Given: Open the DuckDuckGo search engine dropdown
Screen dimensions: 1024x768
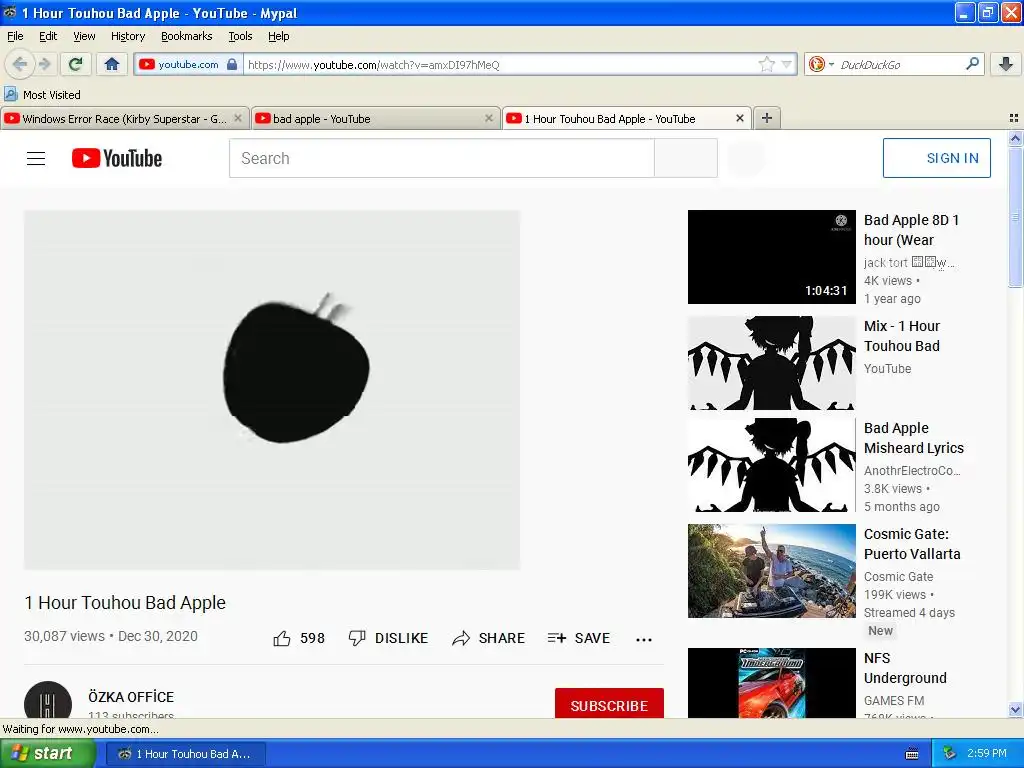Looking at the screenshot, I should coord(821,64).
